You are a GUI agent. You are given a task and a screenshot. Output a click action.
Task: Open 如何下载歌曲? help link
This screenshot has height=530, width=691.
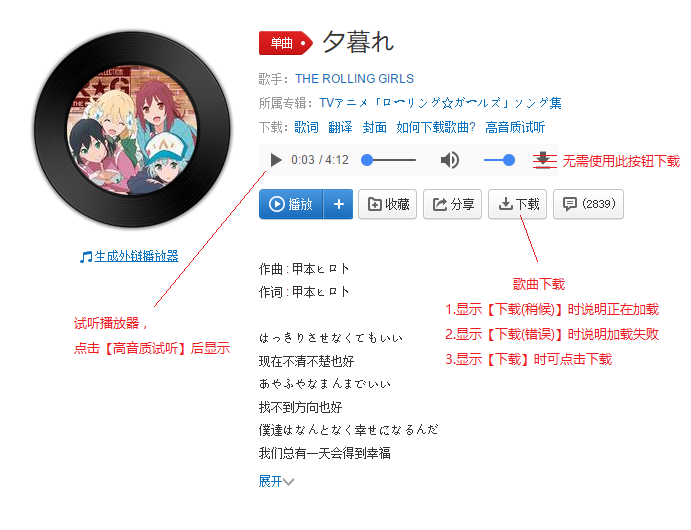(x=436, y=127)
